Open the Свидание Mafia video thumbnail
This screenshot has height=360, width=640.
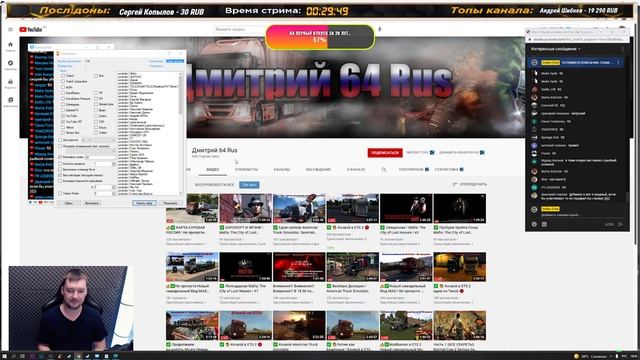tap(406, 209)
